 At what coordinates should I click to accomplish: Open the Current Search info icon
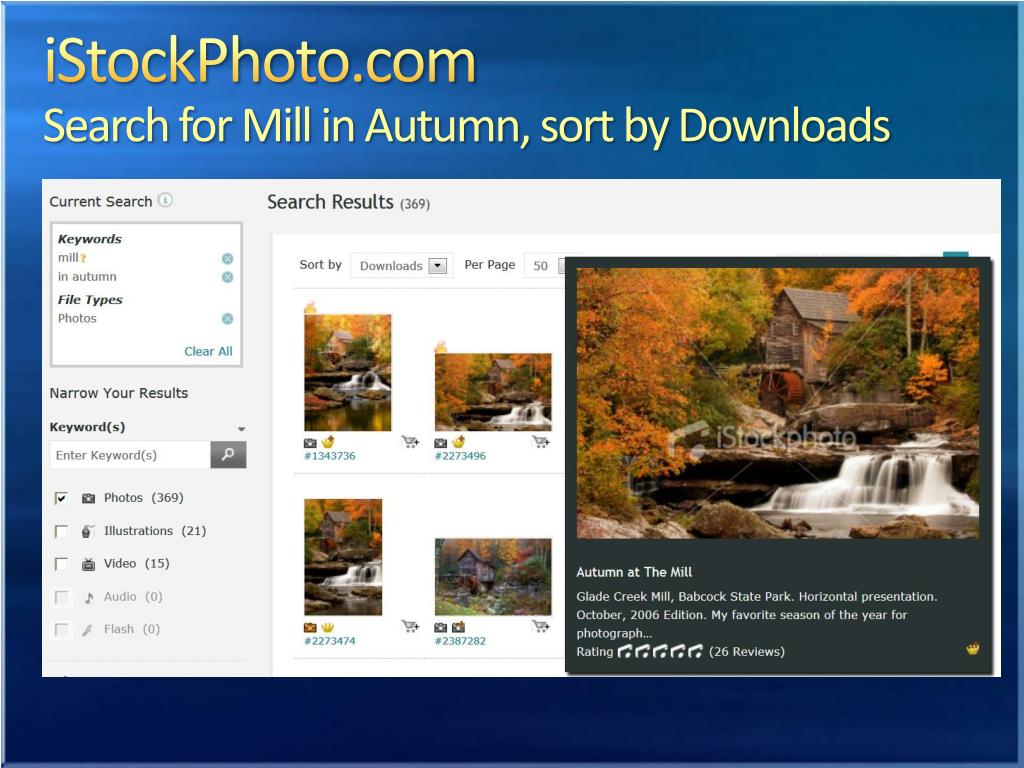165,200
